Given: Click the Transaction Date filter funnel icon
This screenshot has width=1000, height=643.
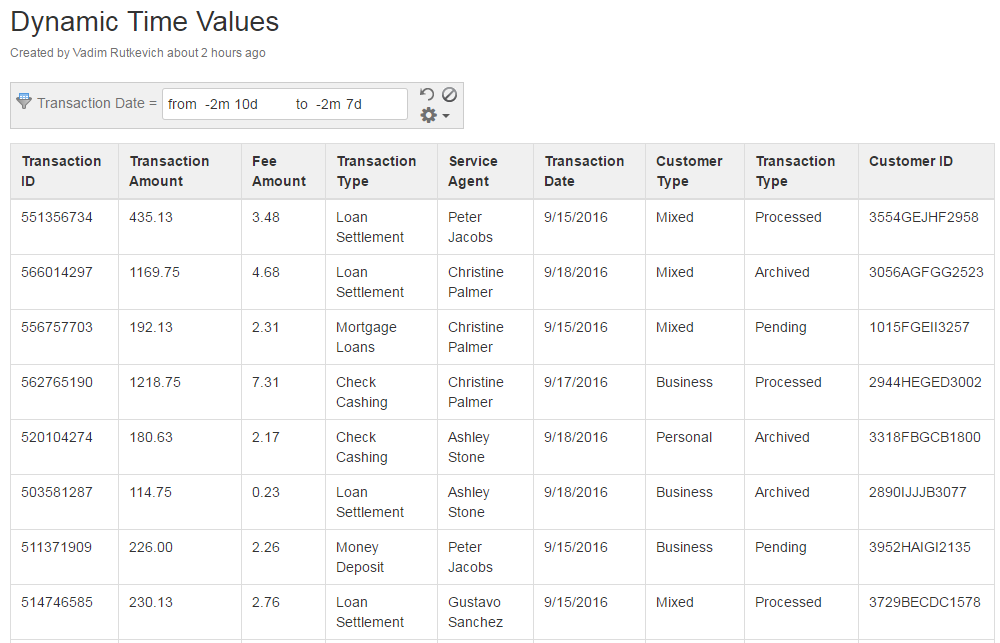Looking at the screenshot, I should [x=22, y=101].
